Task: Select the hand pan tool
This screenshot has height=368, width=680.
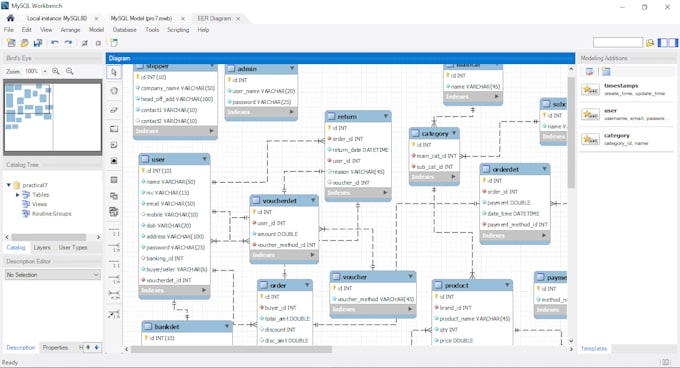Action: click(x=114, y=91)
